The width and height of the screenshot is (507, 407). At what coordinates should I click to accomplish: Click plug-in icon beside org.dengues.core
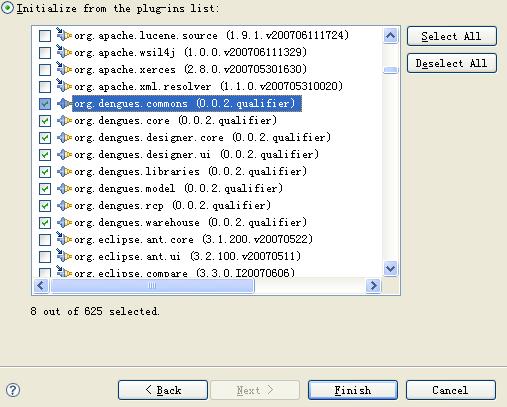64,120
